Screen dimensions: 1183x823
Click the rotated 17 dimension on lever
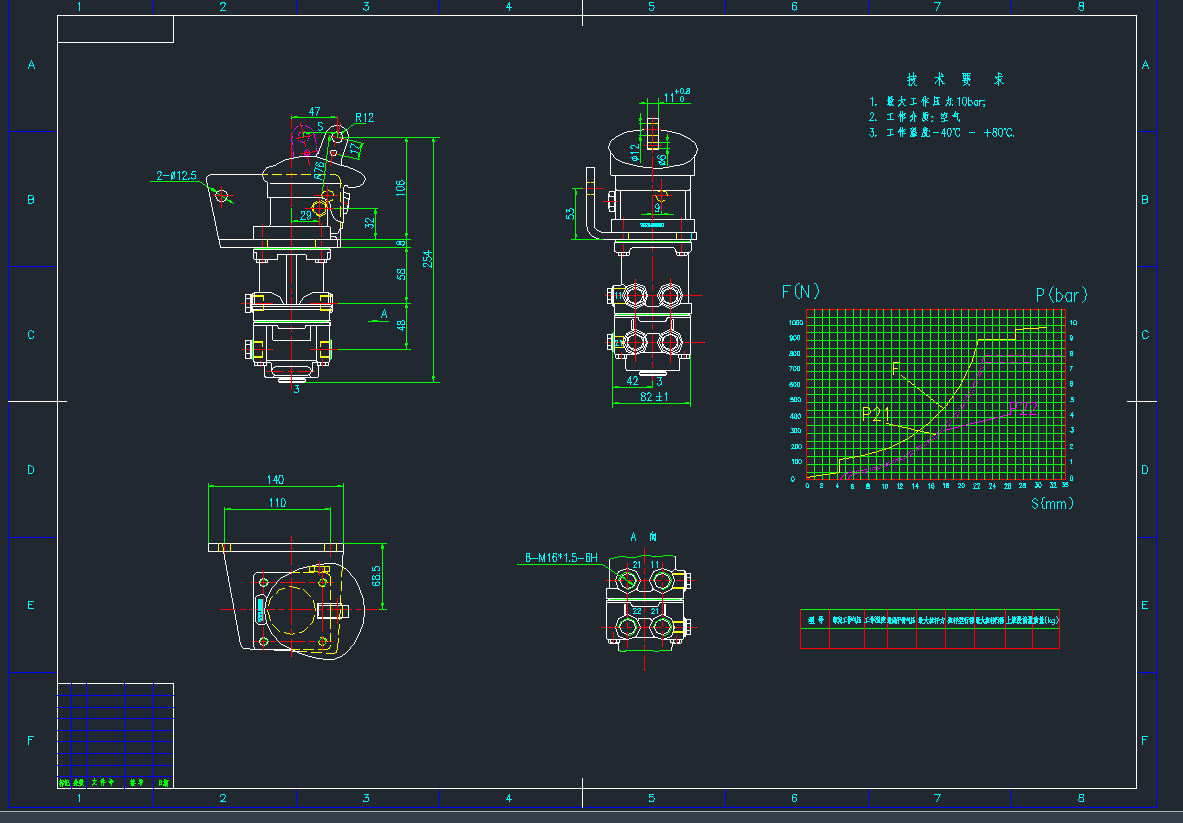coord(355,149)
